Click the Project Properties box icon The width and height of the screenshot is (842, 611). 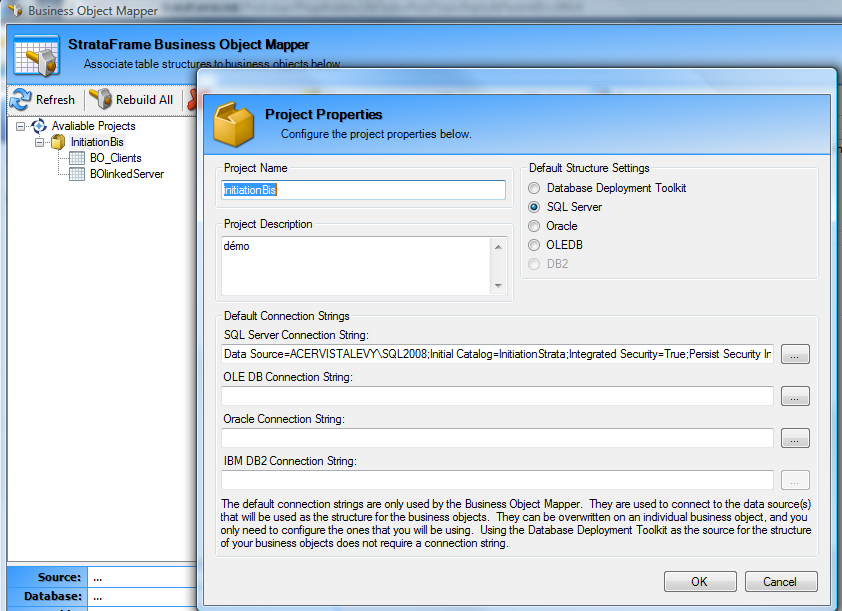click(x=234, y=123)
